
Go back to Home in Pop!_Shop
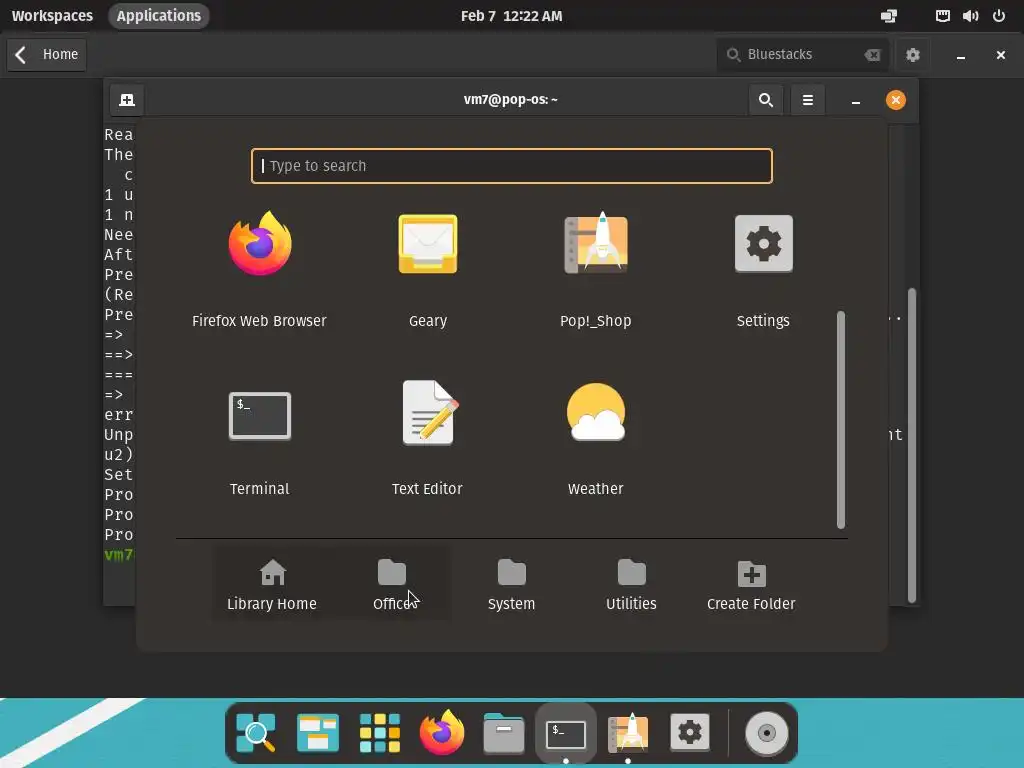click(x=47, y=54)
